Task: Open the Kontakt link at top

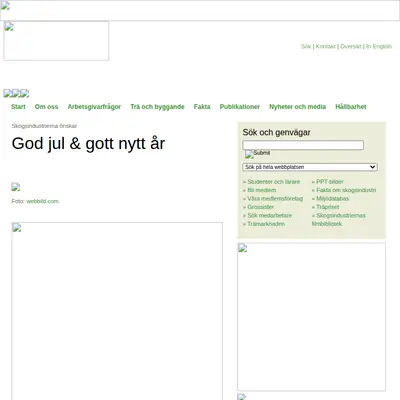Action: [325, 46]
